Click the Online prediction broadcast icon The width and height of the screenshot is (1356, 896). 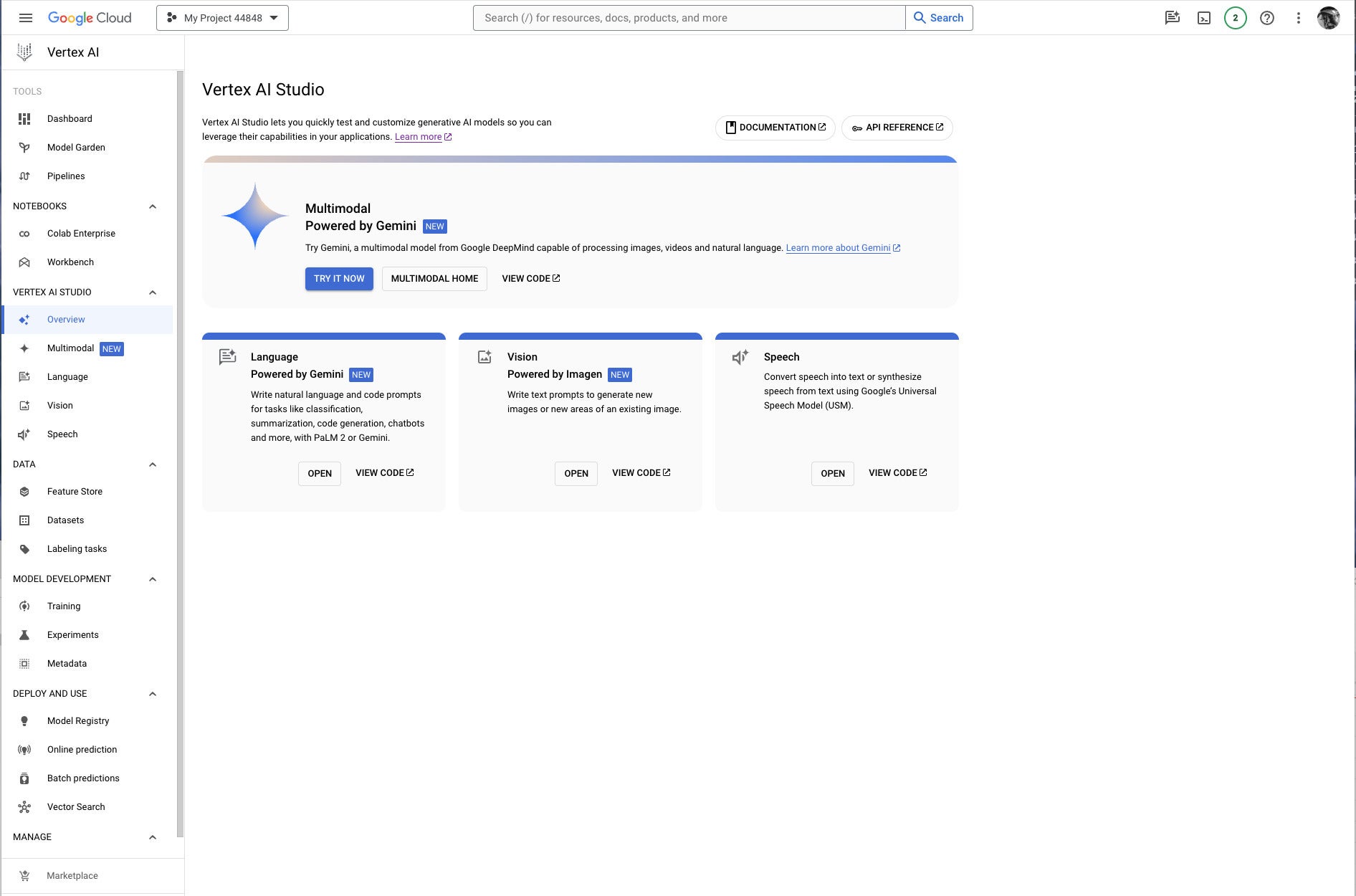pos(24,750)
